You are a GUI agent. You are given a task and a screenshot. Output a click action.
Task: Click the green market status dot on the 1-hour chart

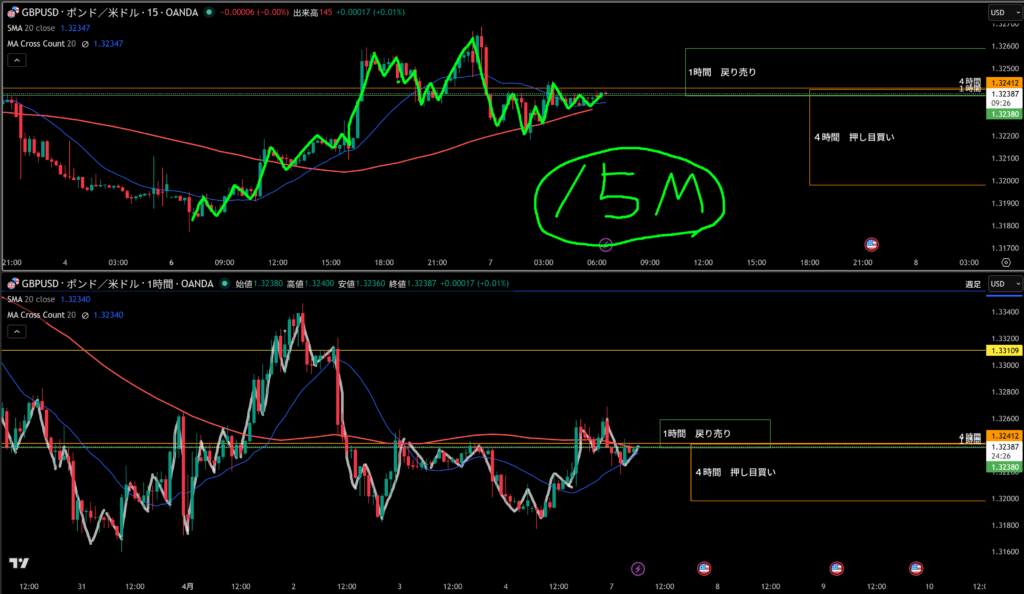224,284
